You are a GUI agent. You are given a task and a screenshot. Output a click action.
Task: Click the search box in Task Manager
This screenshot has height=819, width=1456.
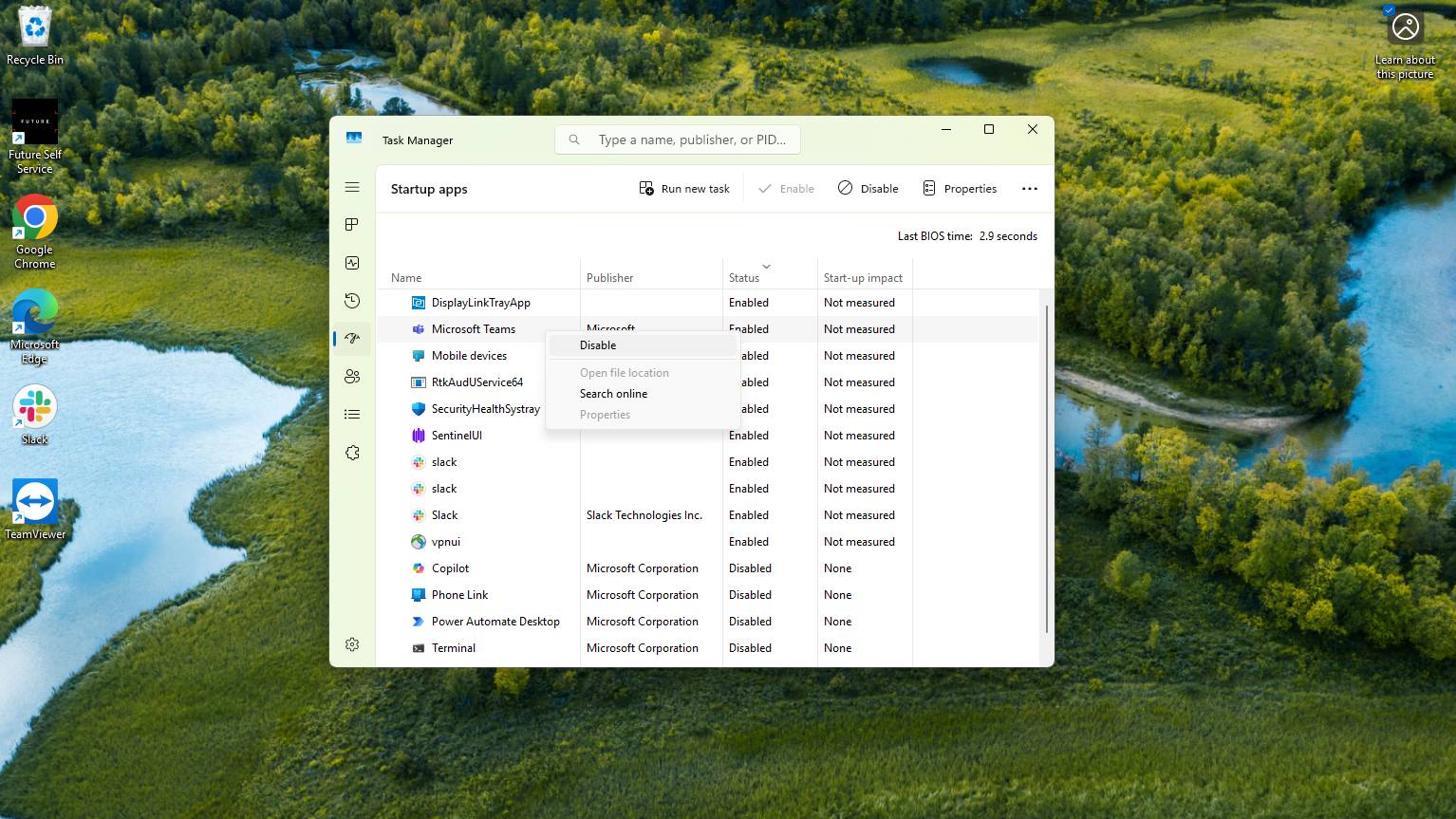coord(677,139)
